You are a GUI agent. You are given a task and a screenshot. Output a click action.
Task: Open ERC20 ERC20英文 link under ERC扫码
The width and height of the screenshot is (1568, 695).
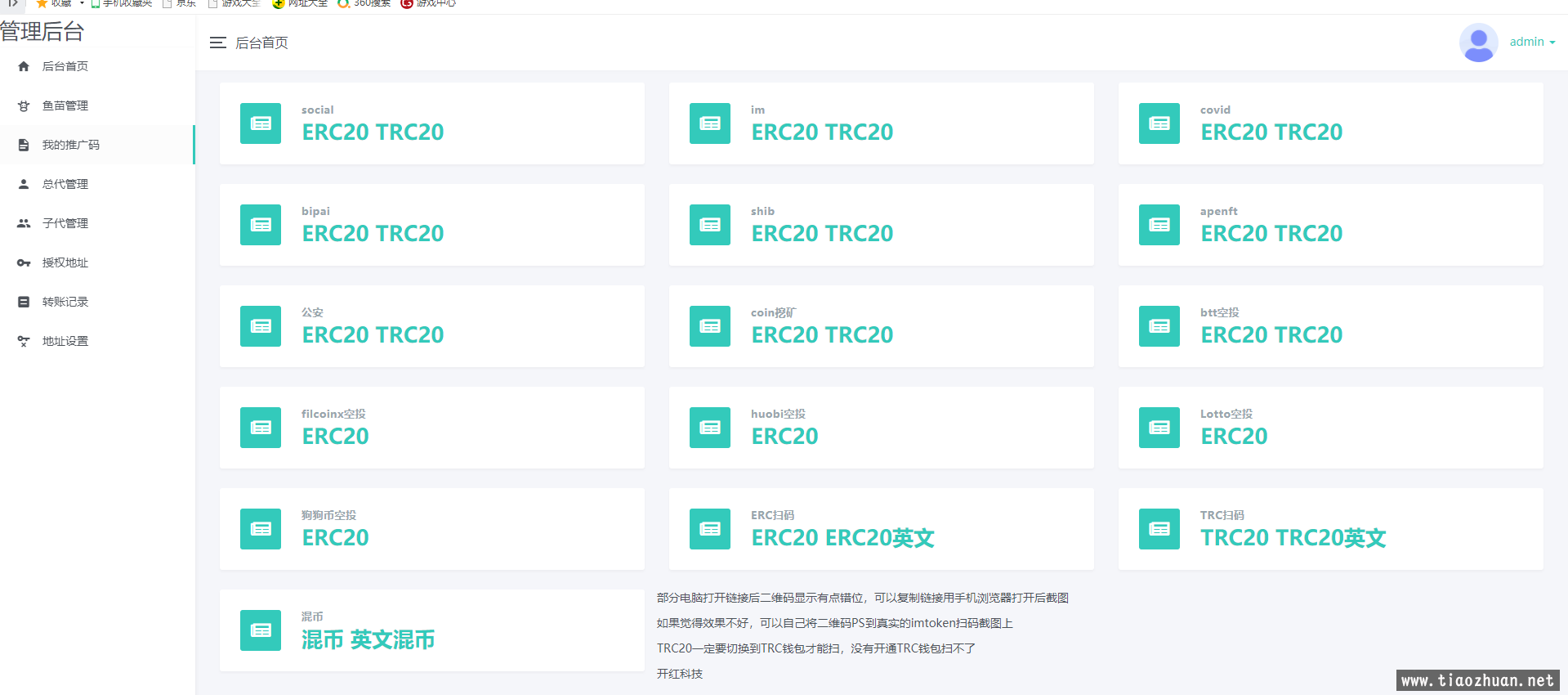pyautogui.click(x=842, y=537)
